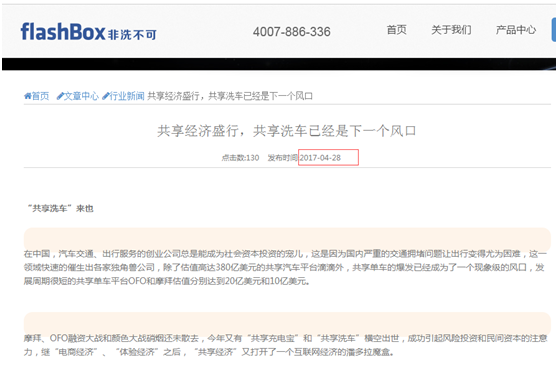Click article title 共享经济盛行，共享洗车已经是下一个风口
Image resolution: width=558 pixels, height=365 pixels.
[286, 131]
